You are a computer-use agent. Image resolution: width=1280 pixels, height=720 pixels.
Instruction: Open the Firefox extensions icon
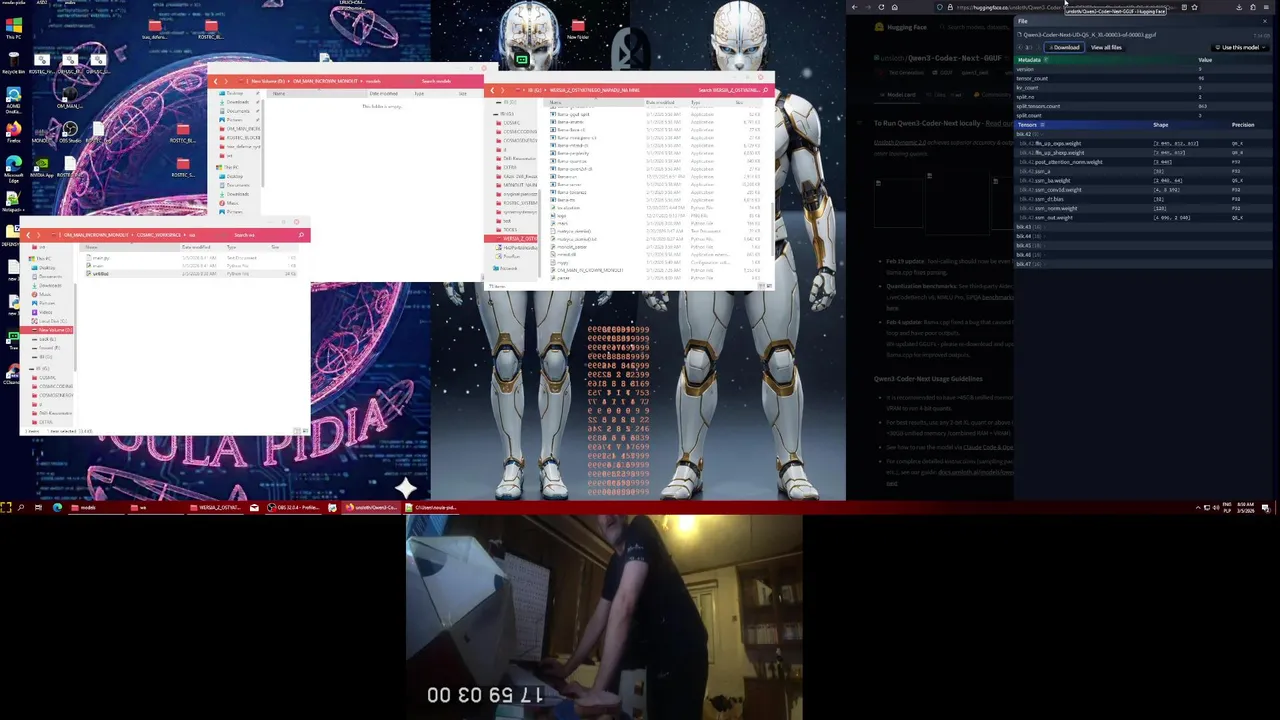(x=1253, y=7)
